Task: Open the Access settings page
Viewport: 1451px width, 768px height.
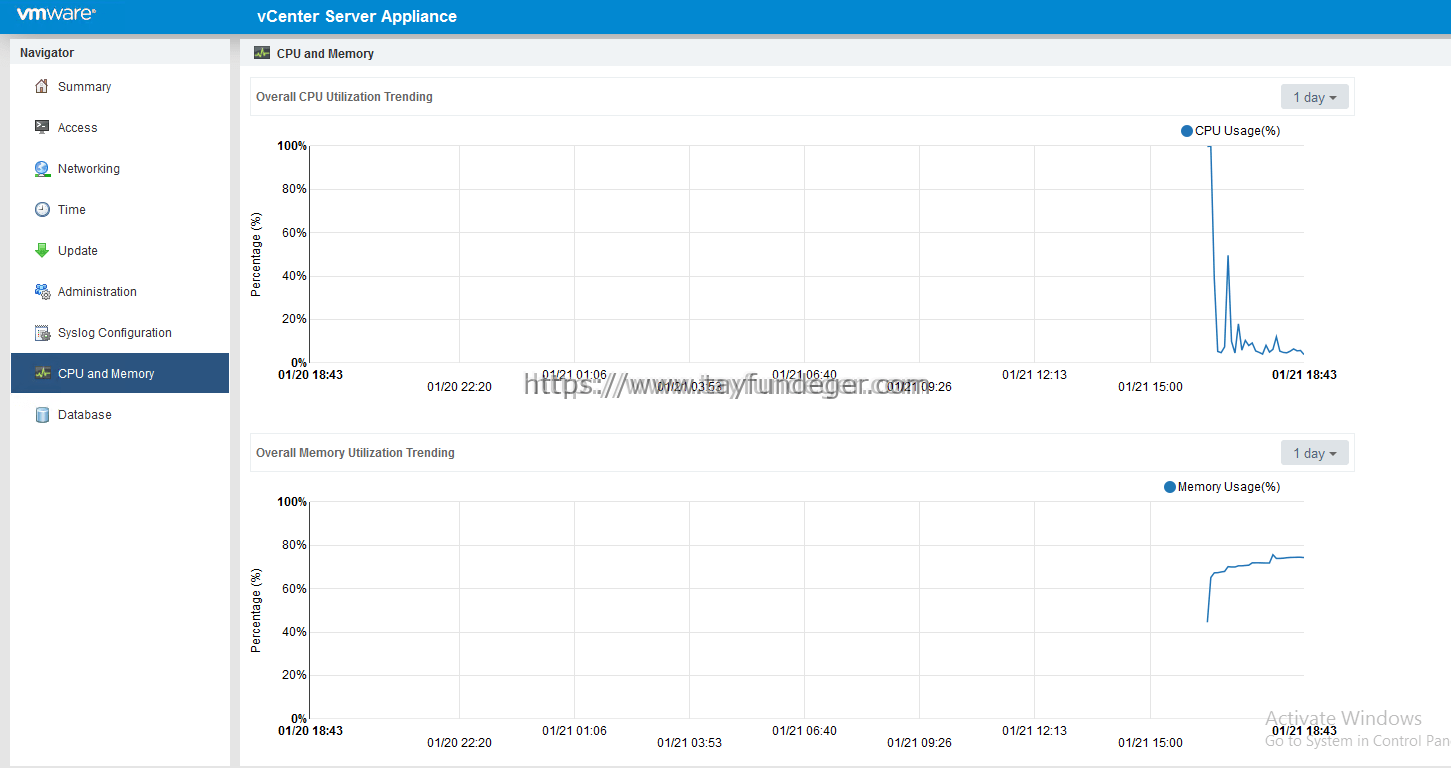Action: pos(120,127)
